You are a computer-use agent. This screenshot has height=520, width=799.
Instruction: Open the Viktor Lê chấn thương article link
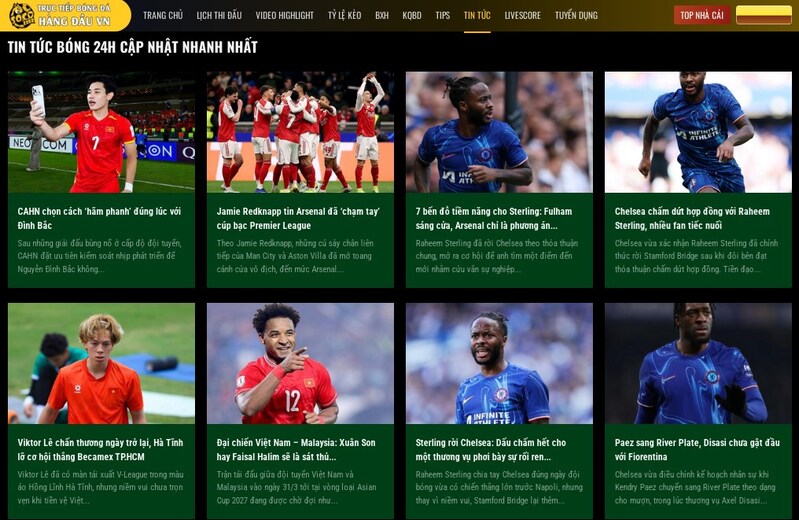coord(100,450)
